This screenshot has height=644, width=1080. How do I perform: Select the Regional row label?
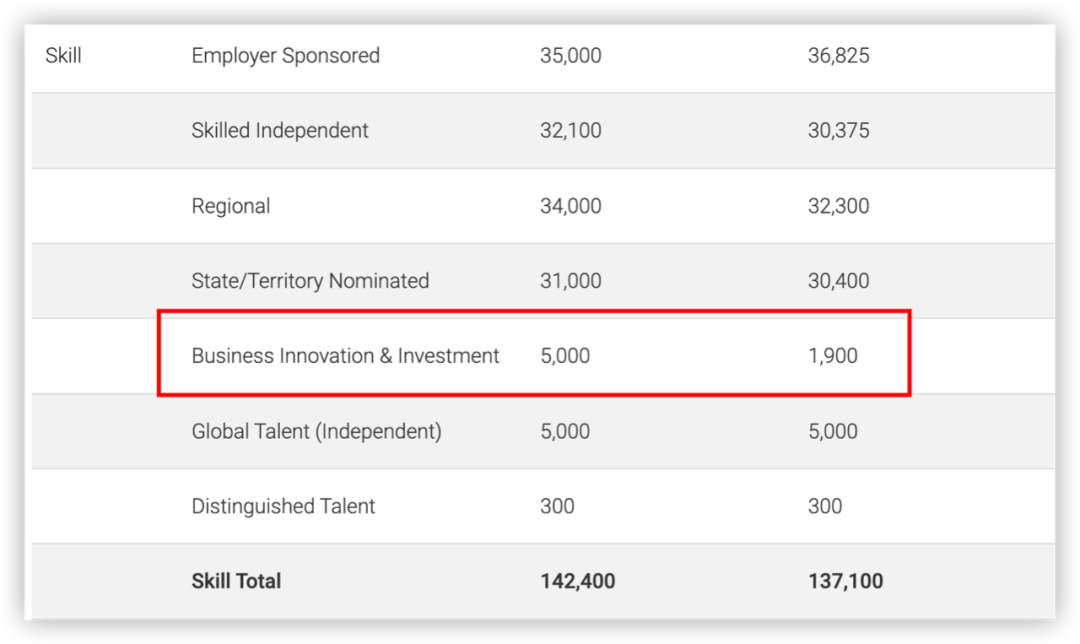coord(231,206)
